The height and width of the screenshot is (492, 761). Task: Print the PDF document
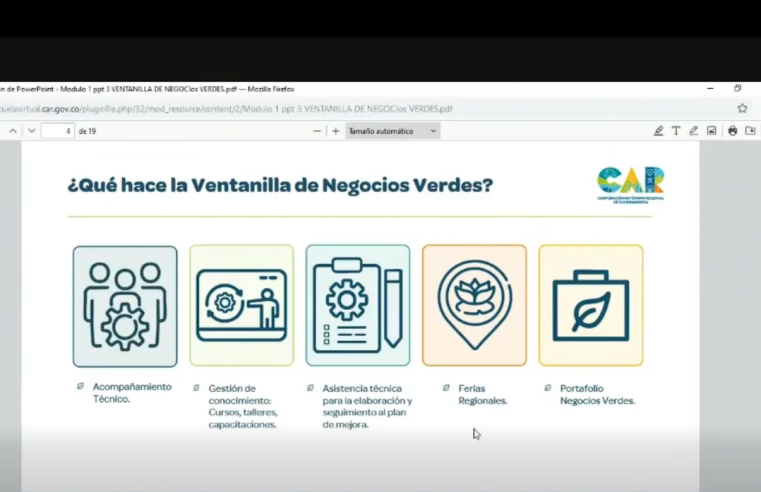(732, 131)
